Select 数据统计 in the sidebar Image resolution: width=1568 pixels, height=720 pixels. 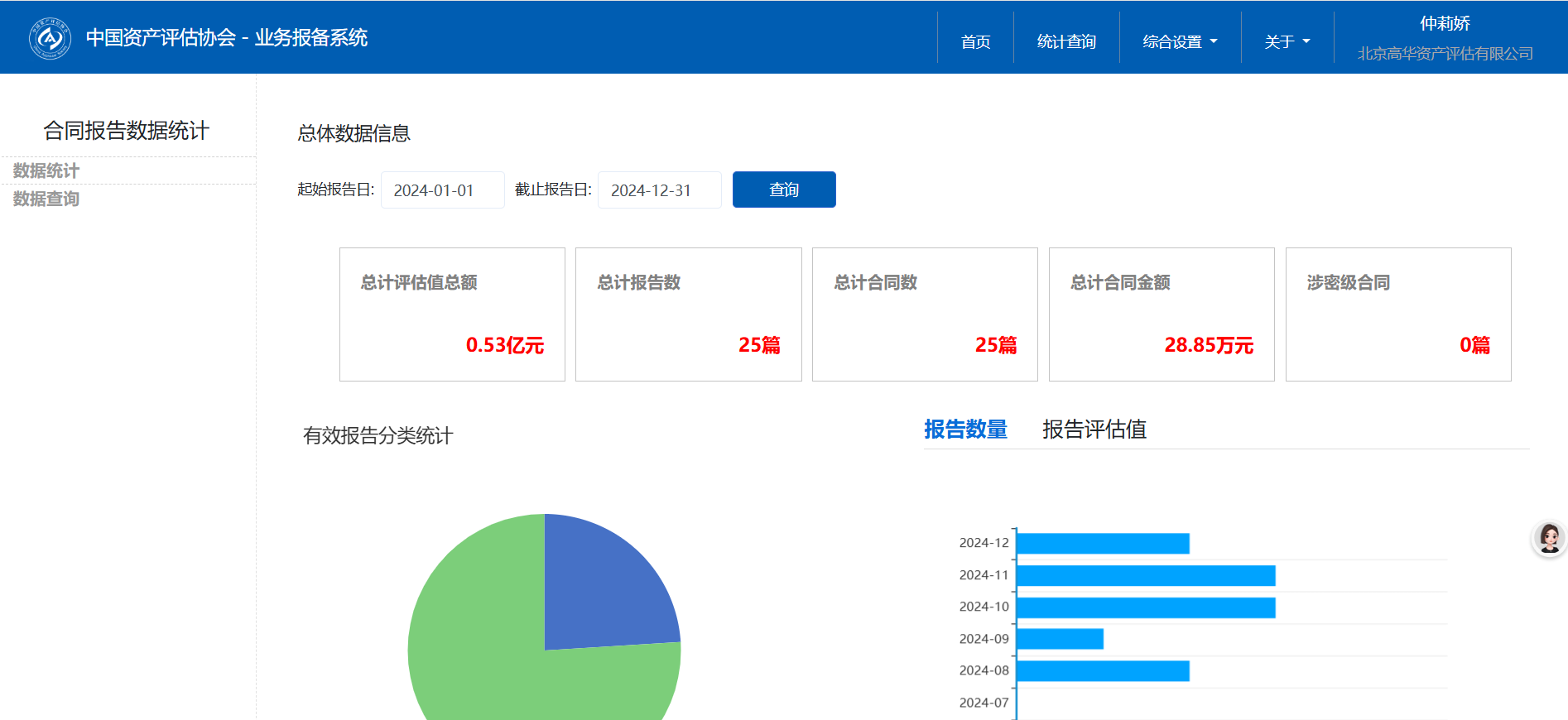46,170
